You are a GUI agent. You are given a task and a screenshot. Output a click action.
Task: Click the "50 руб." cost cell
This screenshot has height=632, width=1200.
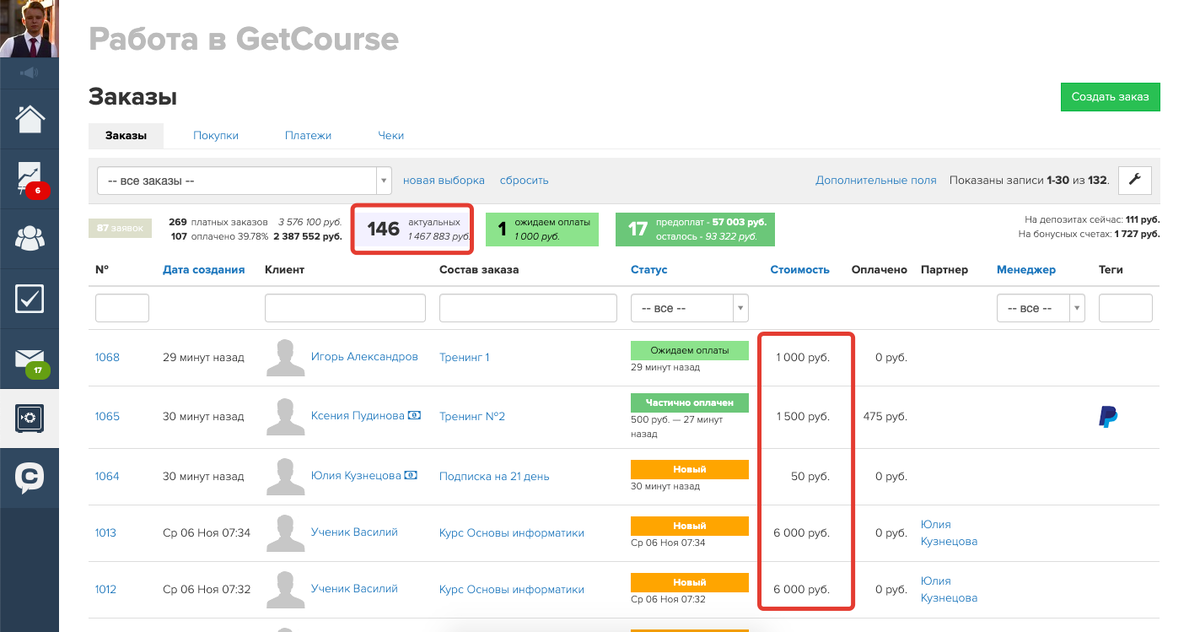pyautogui.click(x=810, y=477)
